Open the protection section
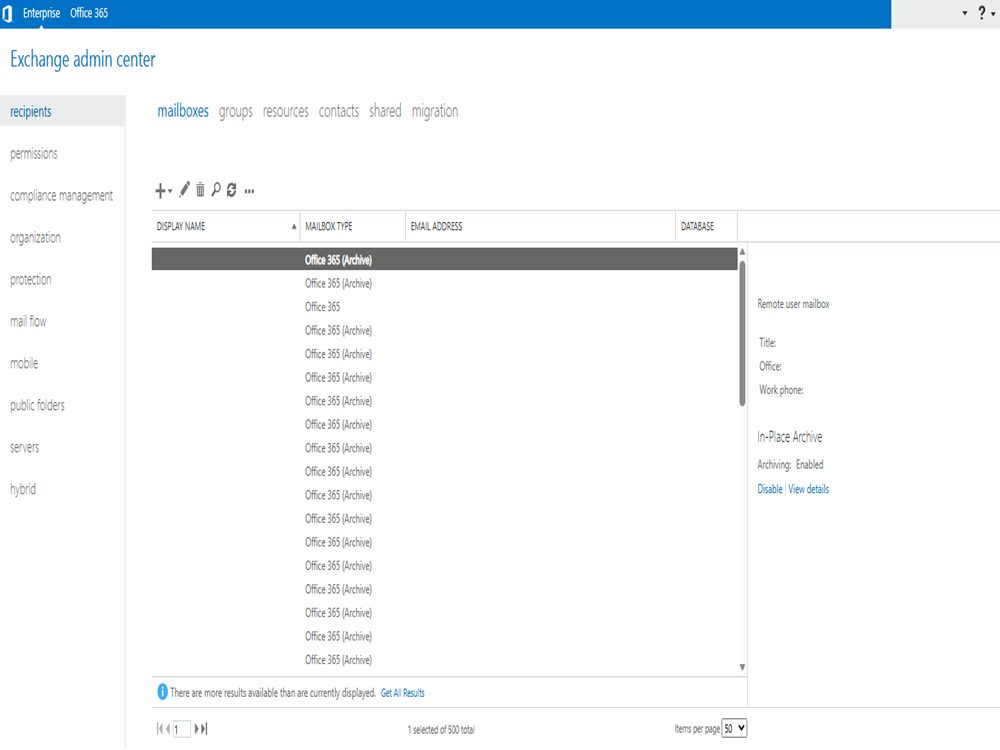Screen dimensions: 1000x750 pyautogui.click(x=31, y=279)
